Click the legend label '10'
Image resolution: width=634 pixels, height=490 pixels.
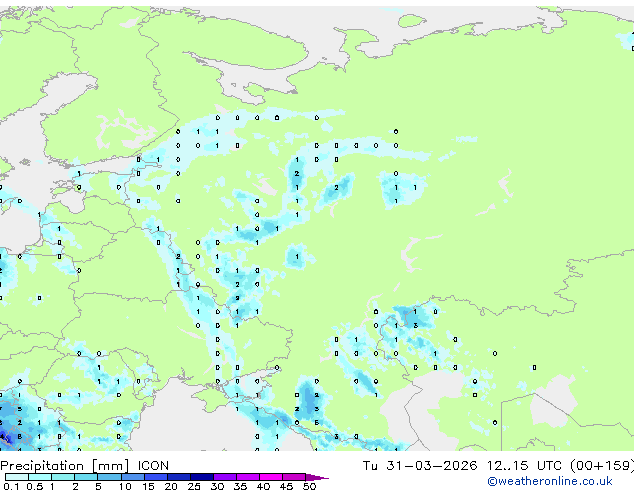[125, 486]
